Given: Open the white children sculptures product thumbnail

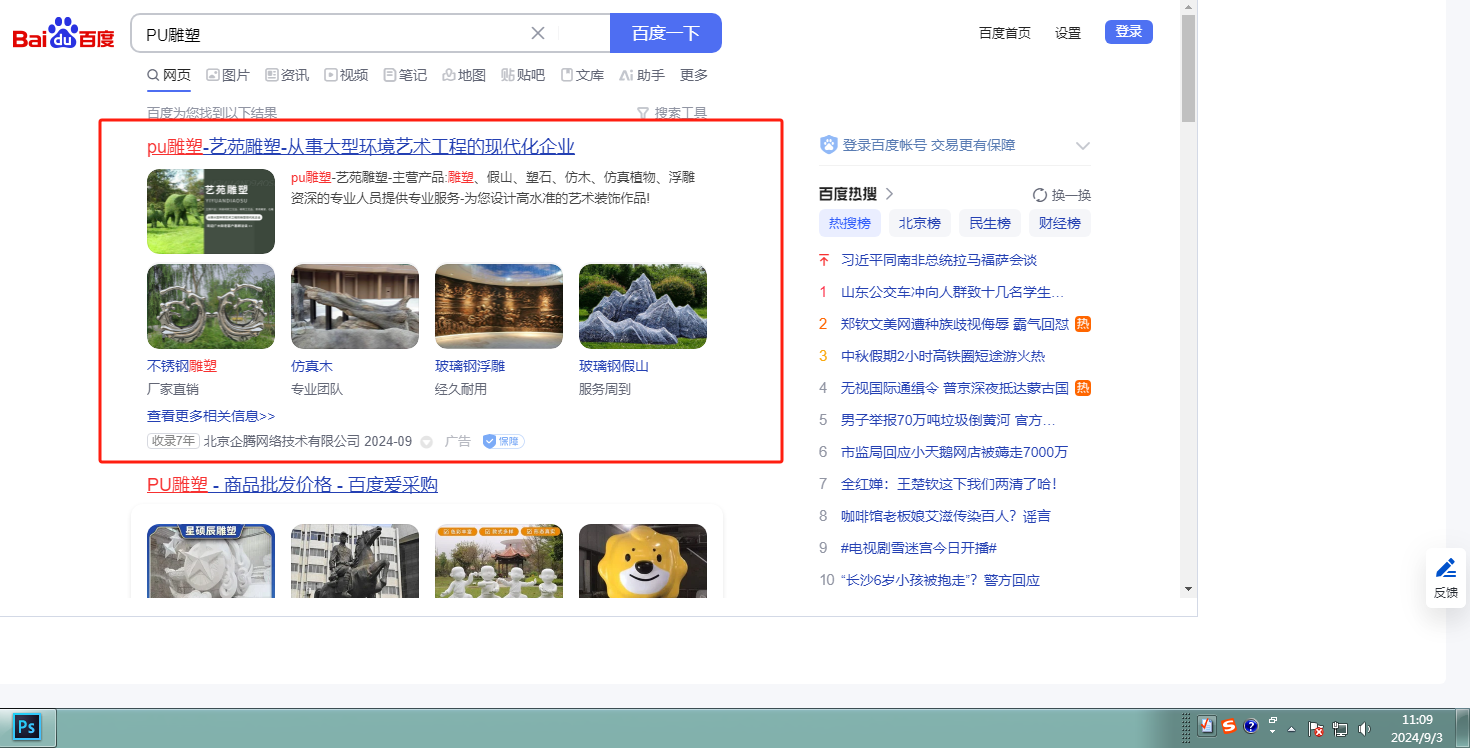Looking at the screenshot, I should [x=499, y=561].
